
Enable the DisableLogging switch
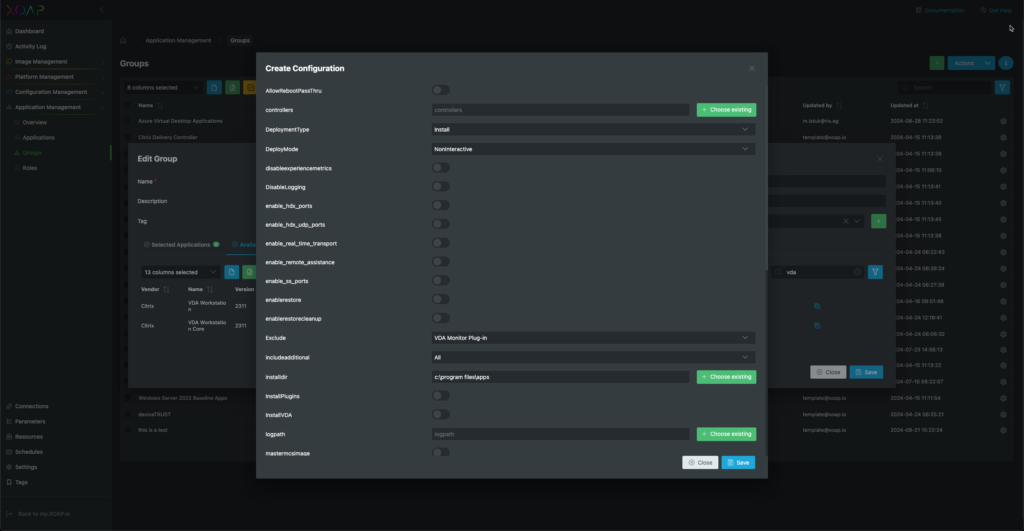pos(441,187)
